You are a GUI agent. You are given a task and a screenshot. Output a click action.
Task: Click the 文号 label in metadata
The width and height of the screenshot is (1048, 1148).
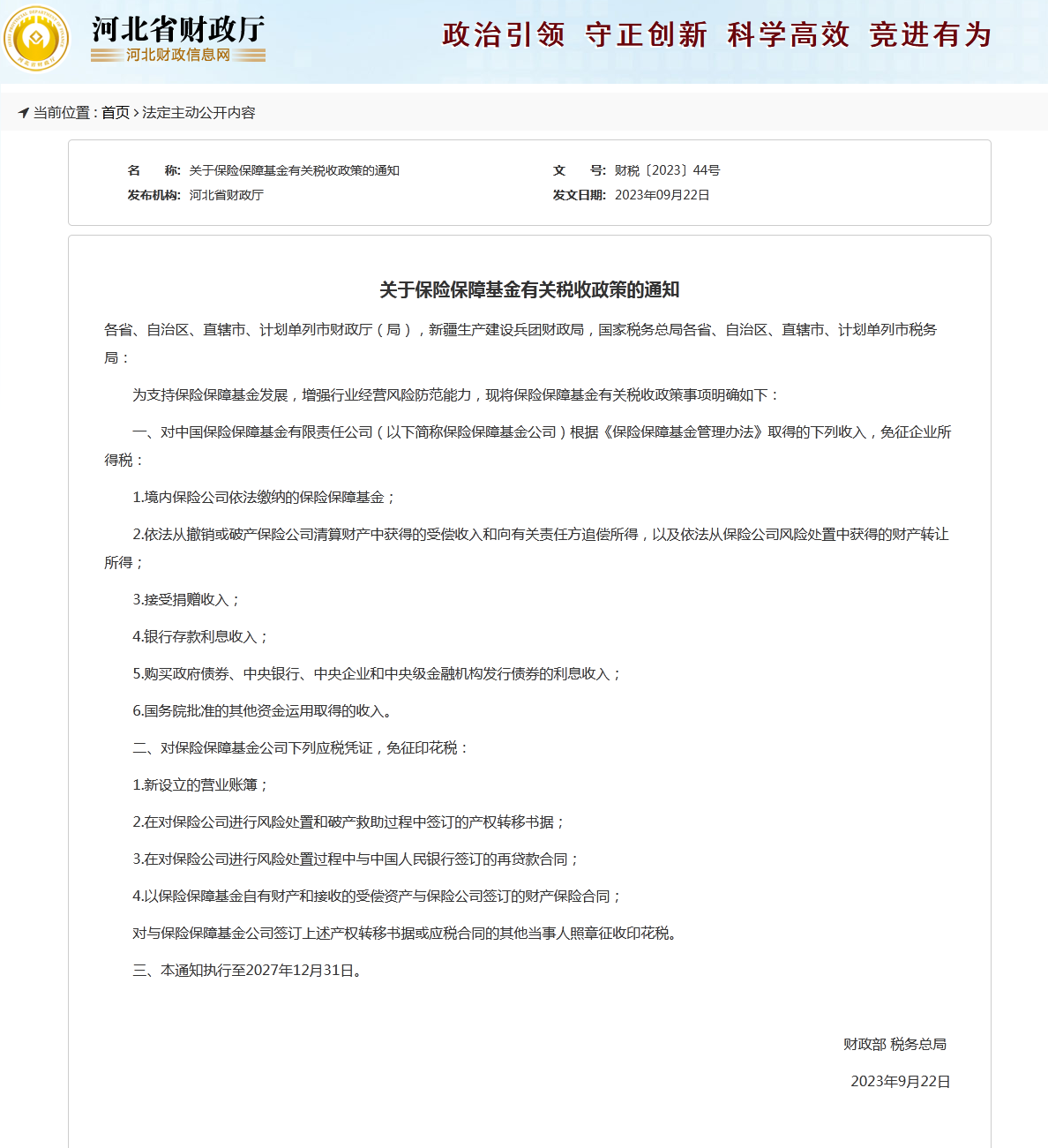[x=580, y=170]
